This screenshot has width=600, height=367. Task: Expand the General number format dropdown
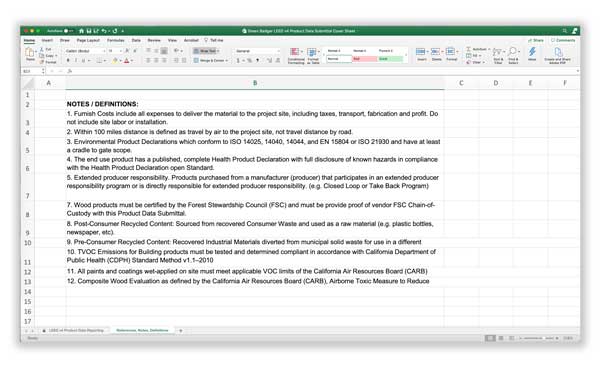click(258, 51)
